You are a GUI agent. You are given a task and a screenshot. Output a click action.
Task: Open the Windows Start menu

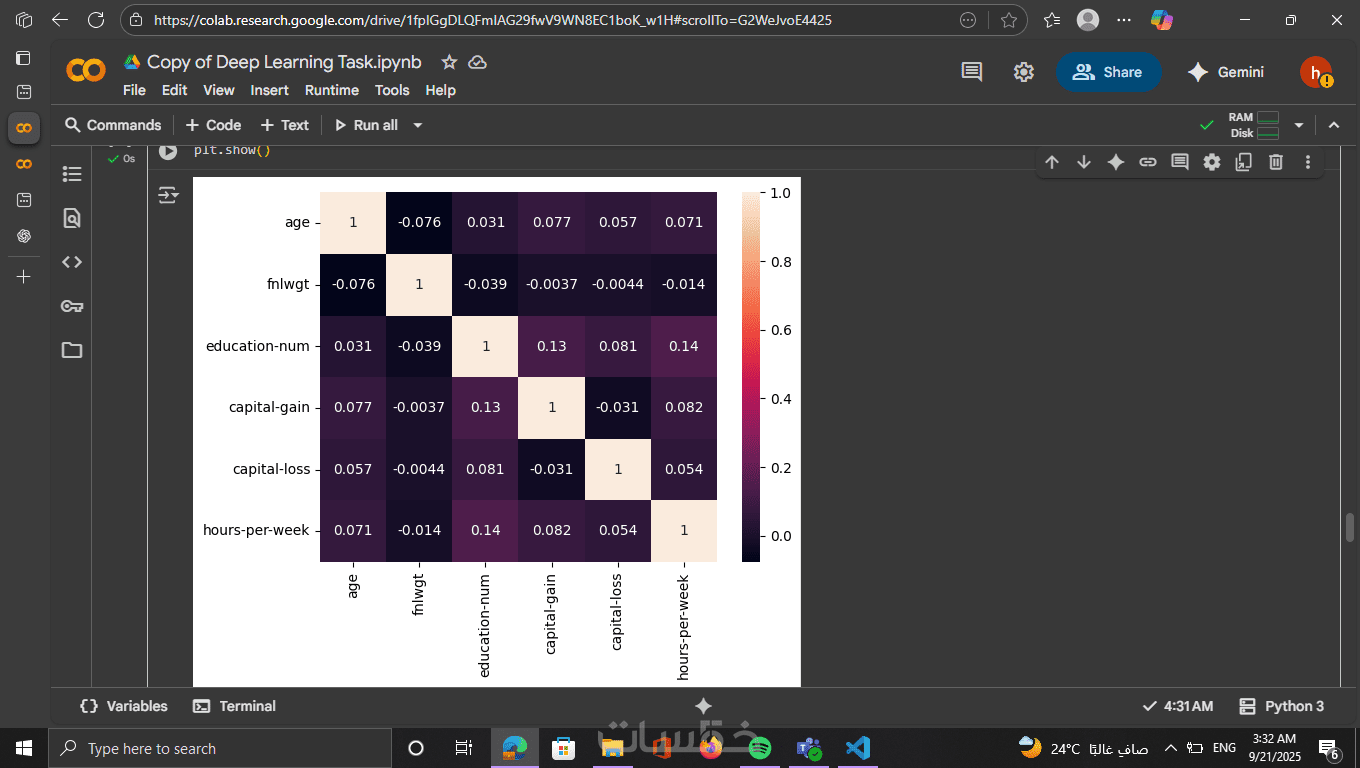(x=24, y=748)
